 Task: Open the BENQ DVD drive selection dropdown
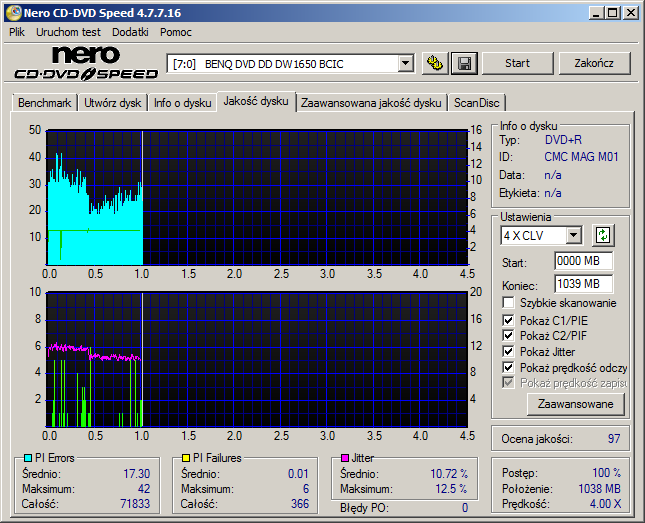[x=405, y=64]
